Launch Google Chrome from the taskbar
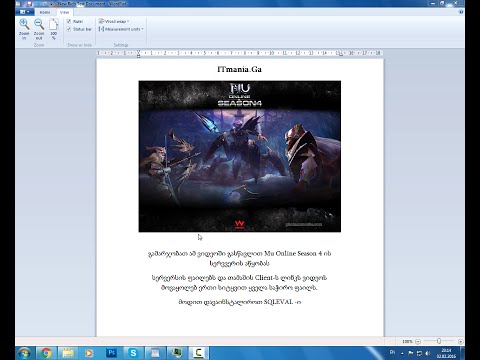Viewport: 480px width, 360px height. (46, 353)
